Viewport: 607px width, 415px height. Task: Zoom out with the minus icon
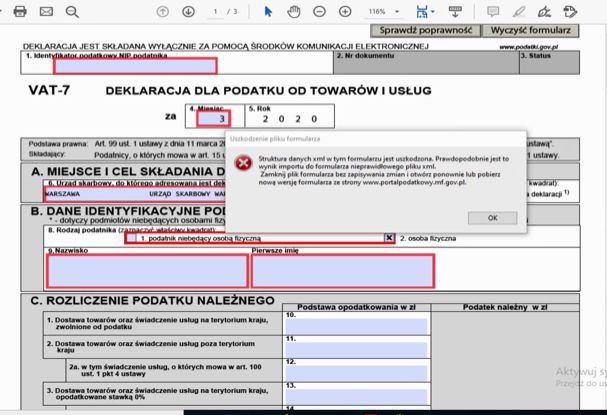coord(319,12)
